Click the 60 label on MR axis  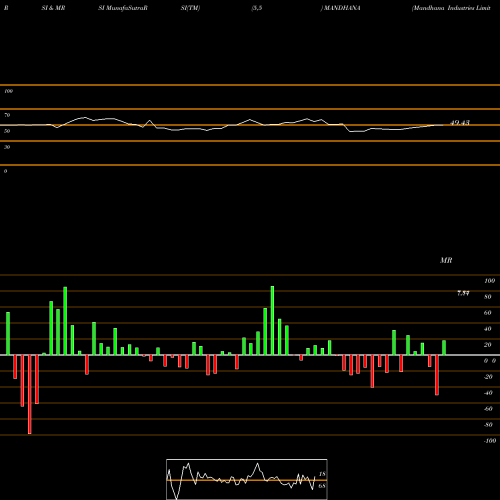click(x=488, y=313)
